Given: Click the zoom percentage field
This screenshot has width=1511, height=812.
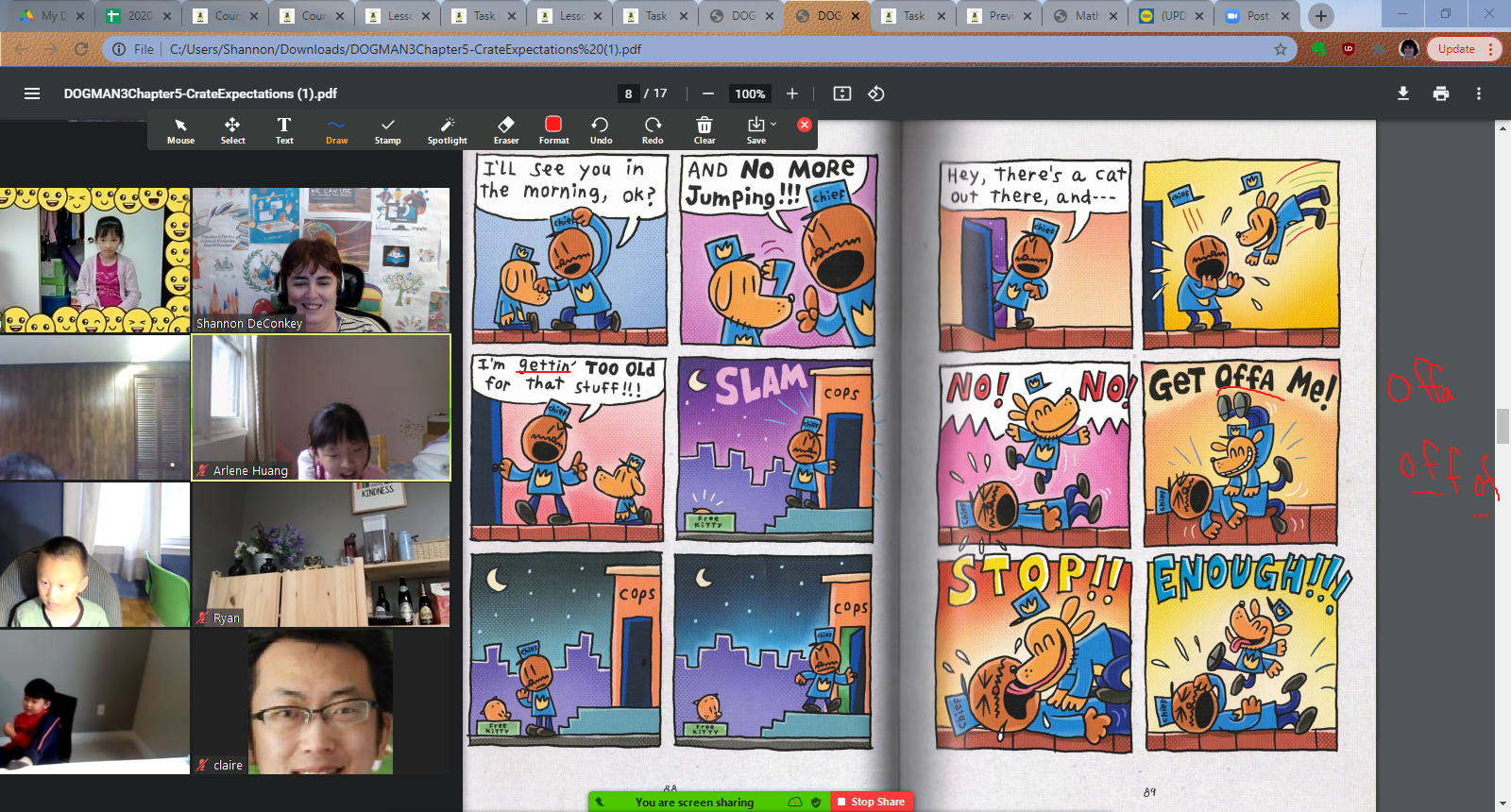Looking at the screenshot, I should pyautogui.click(x=750, y=93).
